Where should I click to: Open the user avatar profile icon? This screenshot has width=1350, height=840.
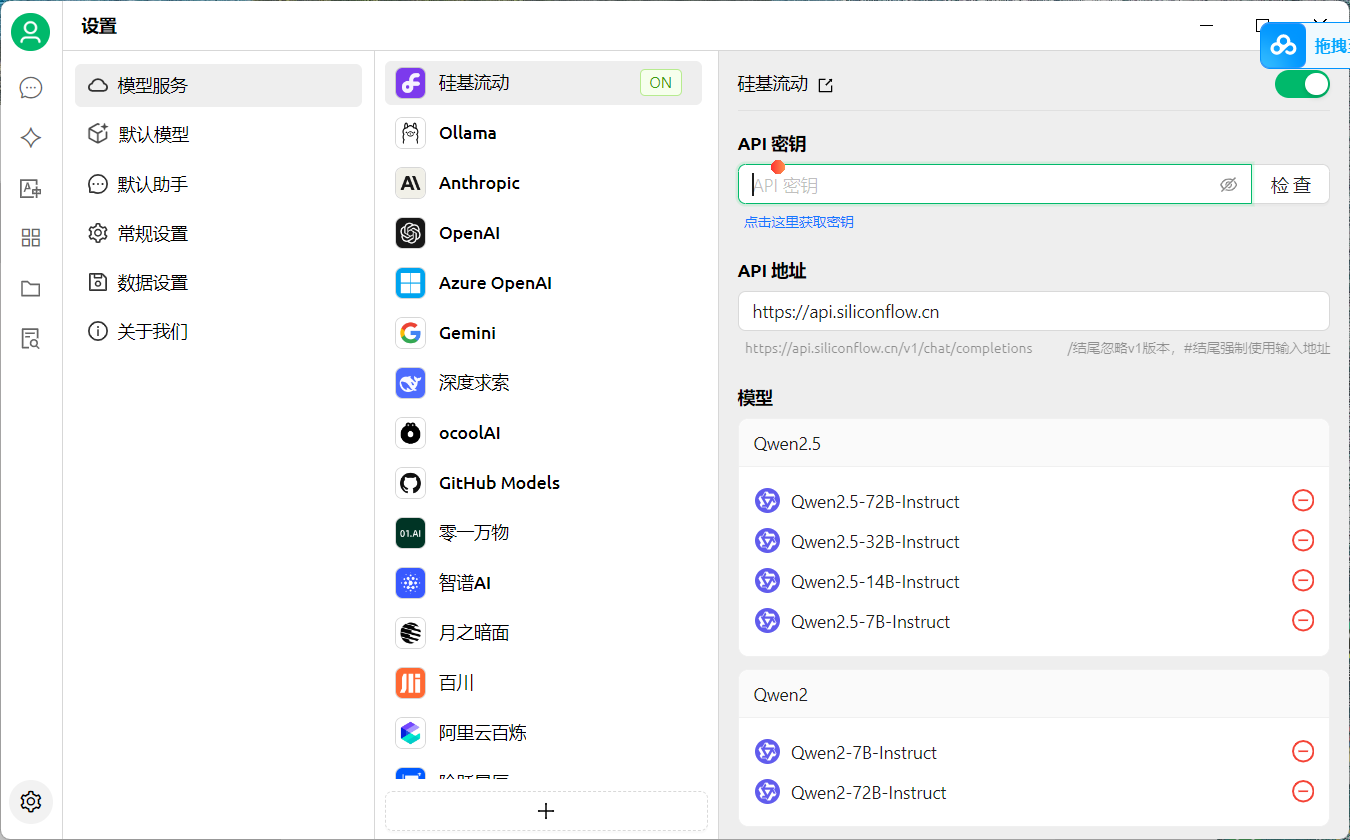click(31, 32)
